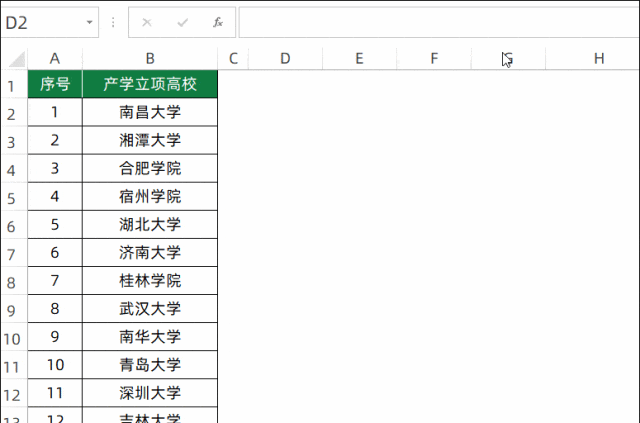Click the cell 湘潭大学
This screenshot has height=423, width=640.
(x=150, y=140)
